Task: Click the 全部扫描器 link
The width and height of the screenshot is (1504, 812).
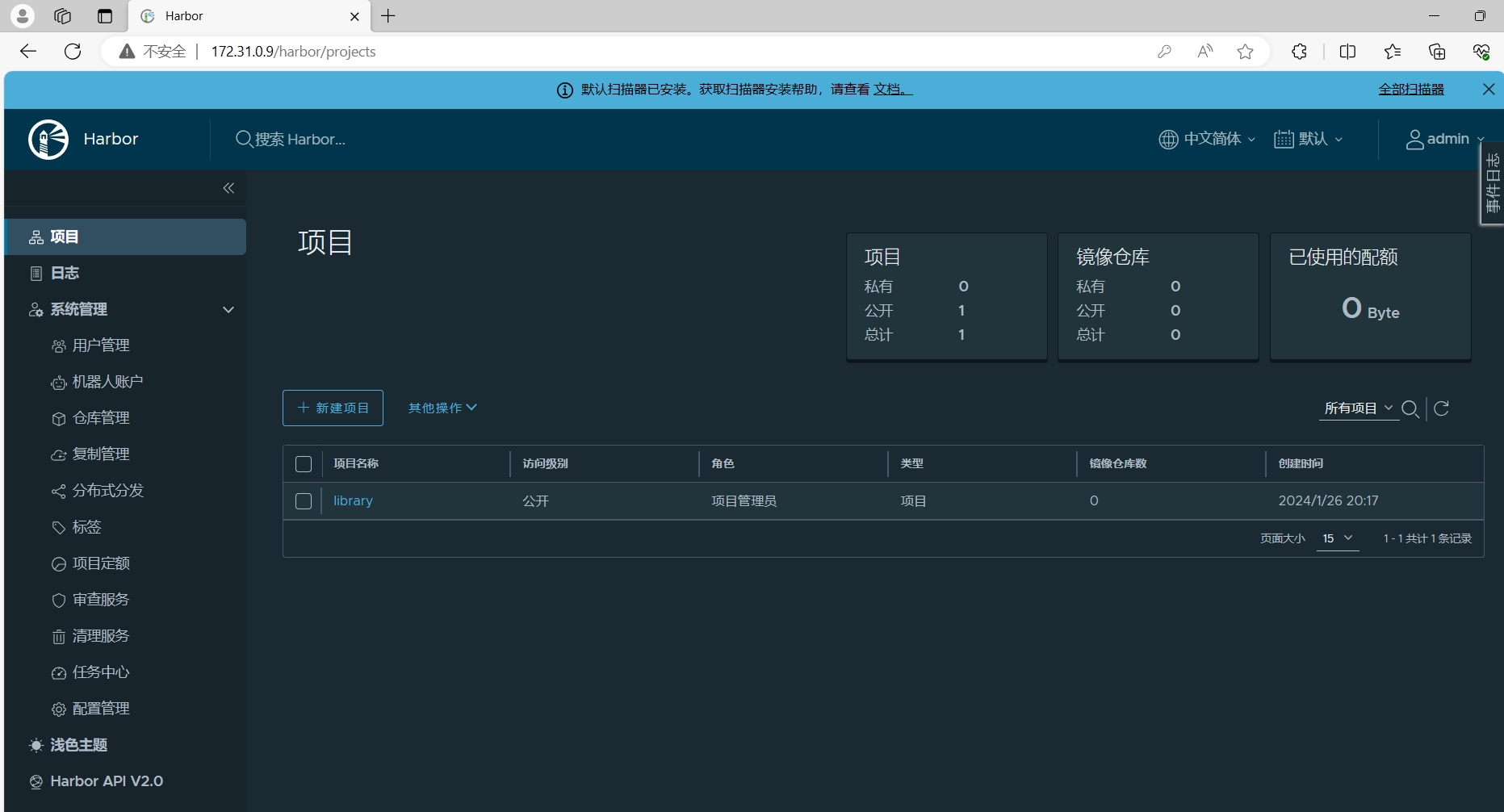Action: click(x=1411, y=90)
